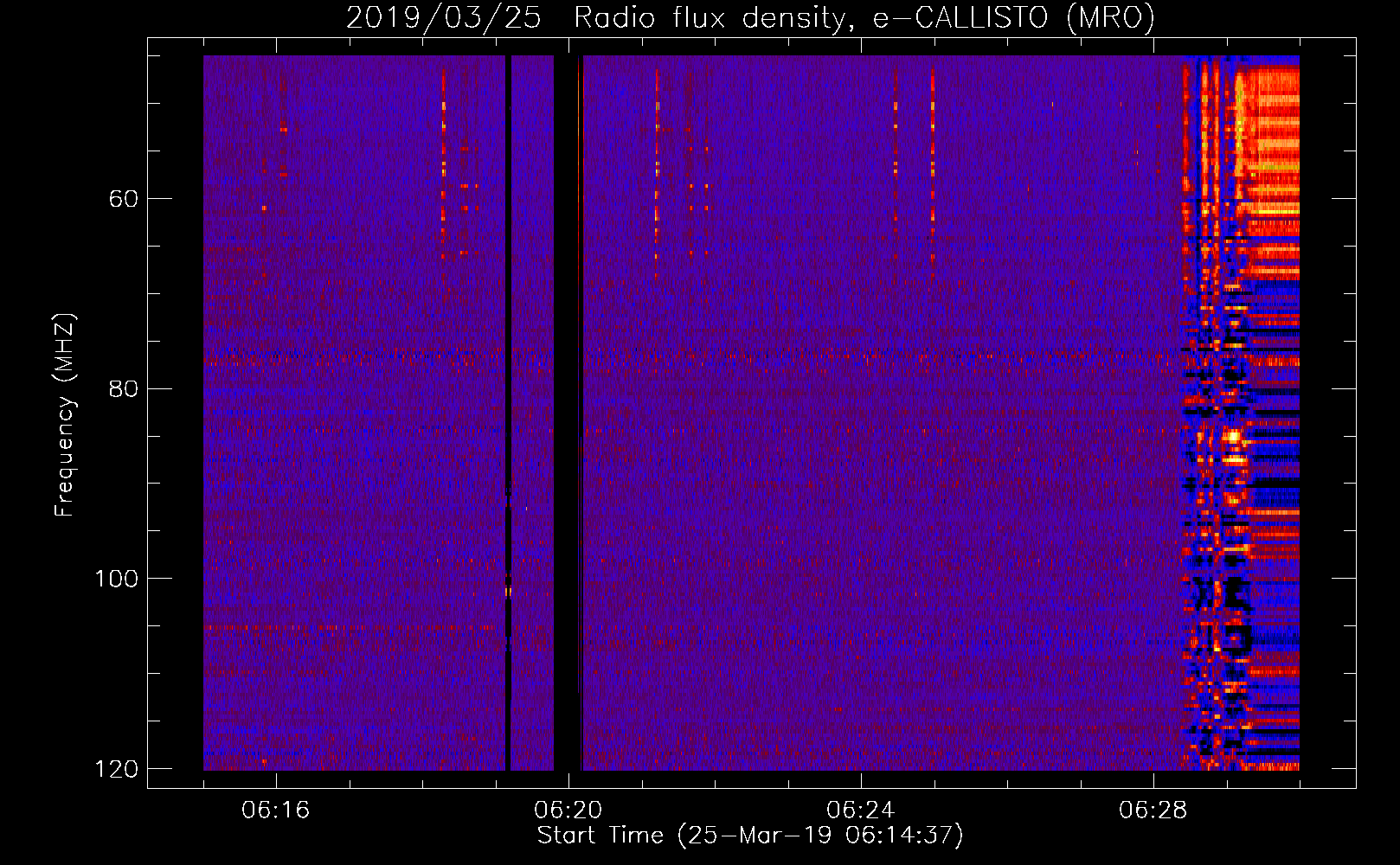Click the "Frequency (MHZ)" axis label
The width and height of the screenshot is (1400, 865).
tap(65, 414)
